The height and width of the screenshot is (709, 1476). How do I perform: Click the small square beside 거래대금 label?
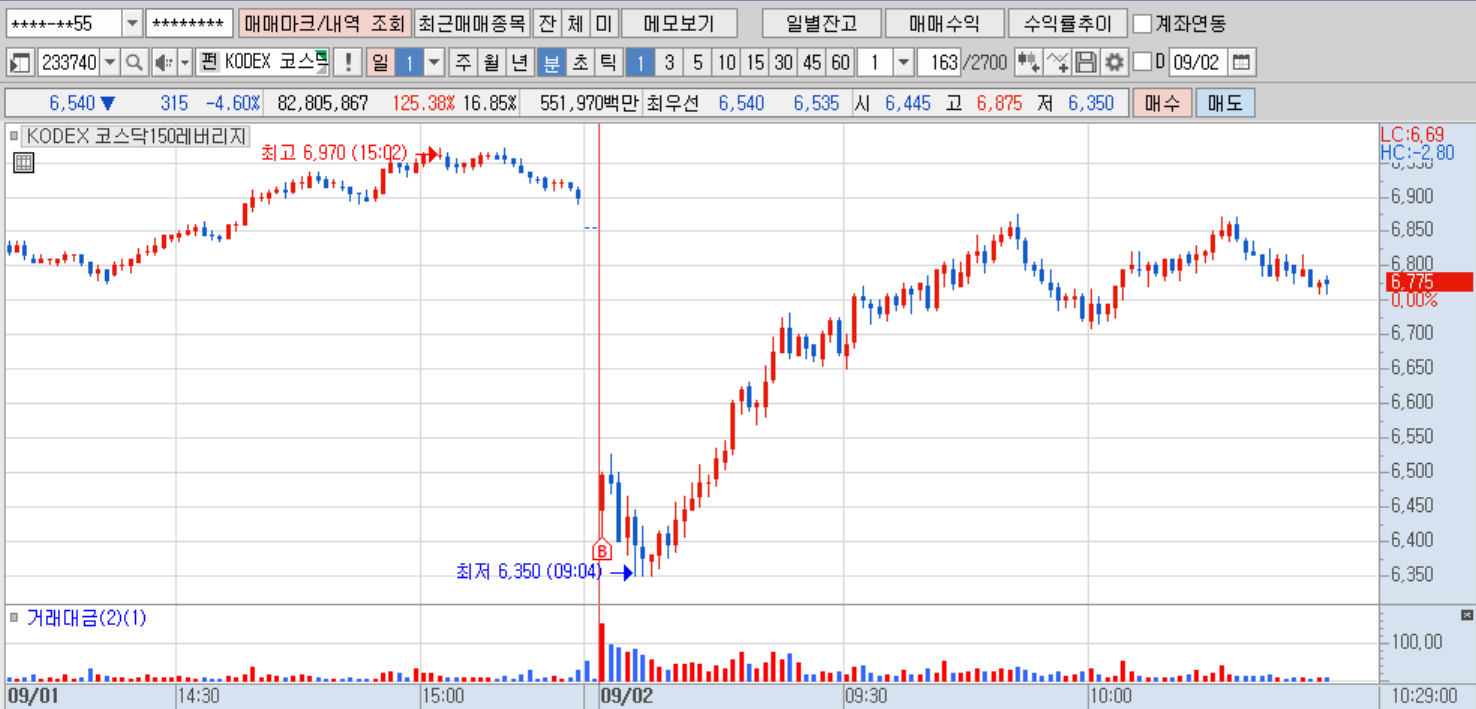pyautogui.click(x=13, y=618)
